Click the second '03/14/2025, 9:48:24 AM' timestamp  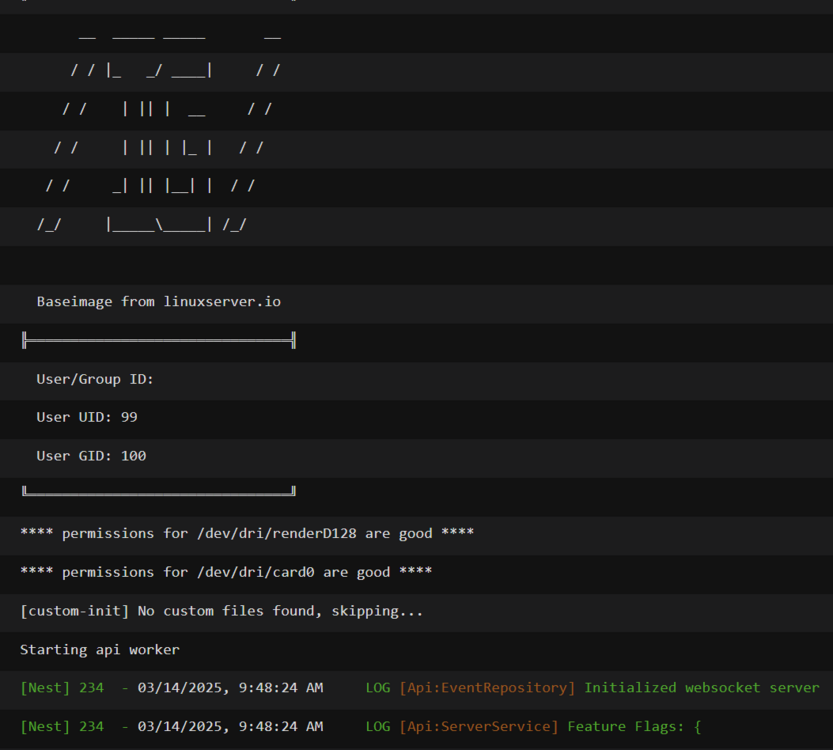pyautogui.click(x=230, y=727)
